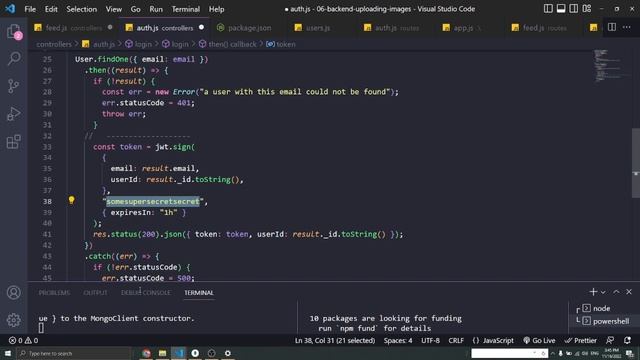This screenshot has height=360, width=640.
Task: Click the lightbulb code action on line 38
Action: coord(71,200)
